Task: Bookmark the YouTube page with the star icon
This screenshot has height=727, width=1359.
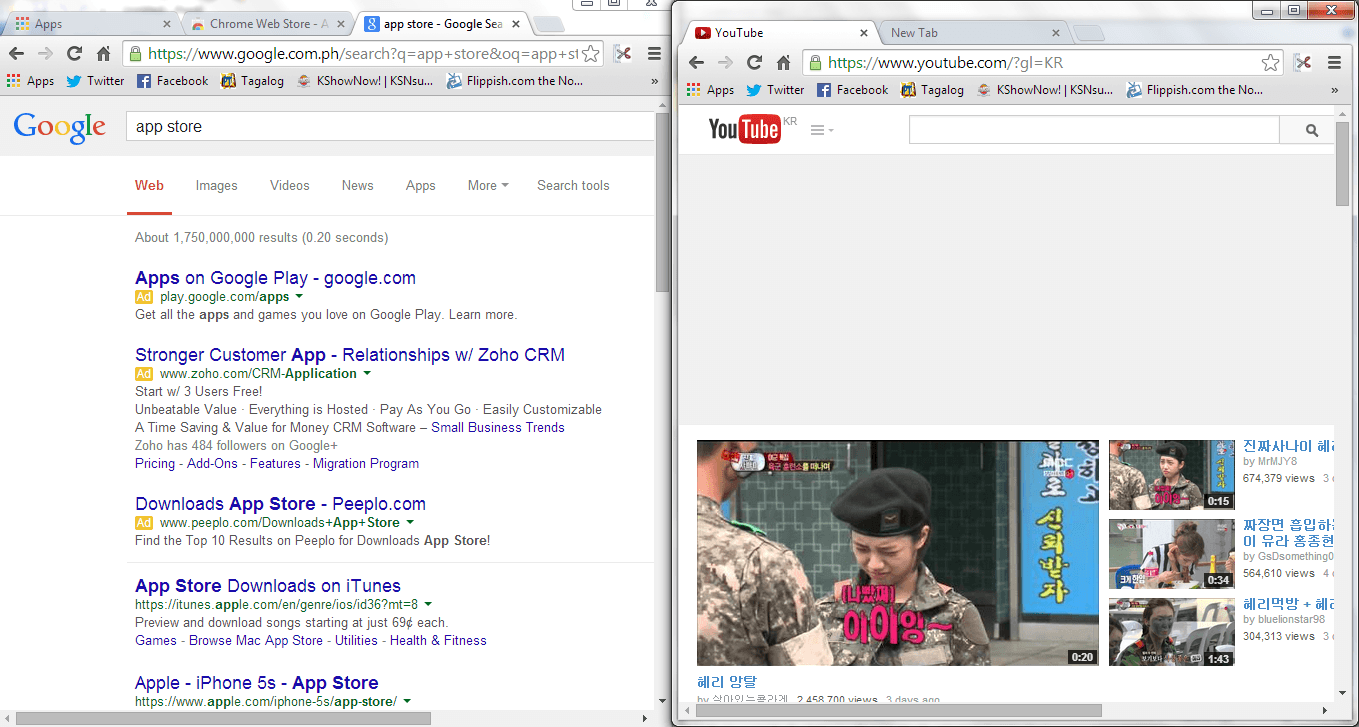Action: (1270, 61)
